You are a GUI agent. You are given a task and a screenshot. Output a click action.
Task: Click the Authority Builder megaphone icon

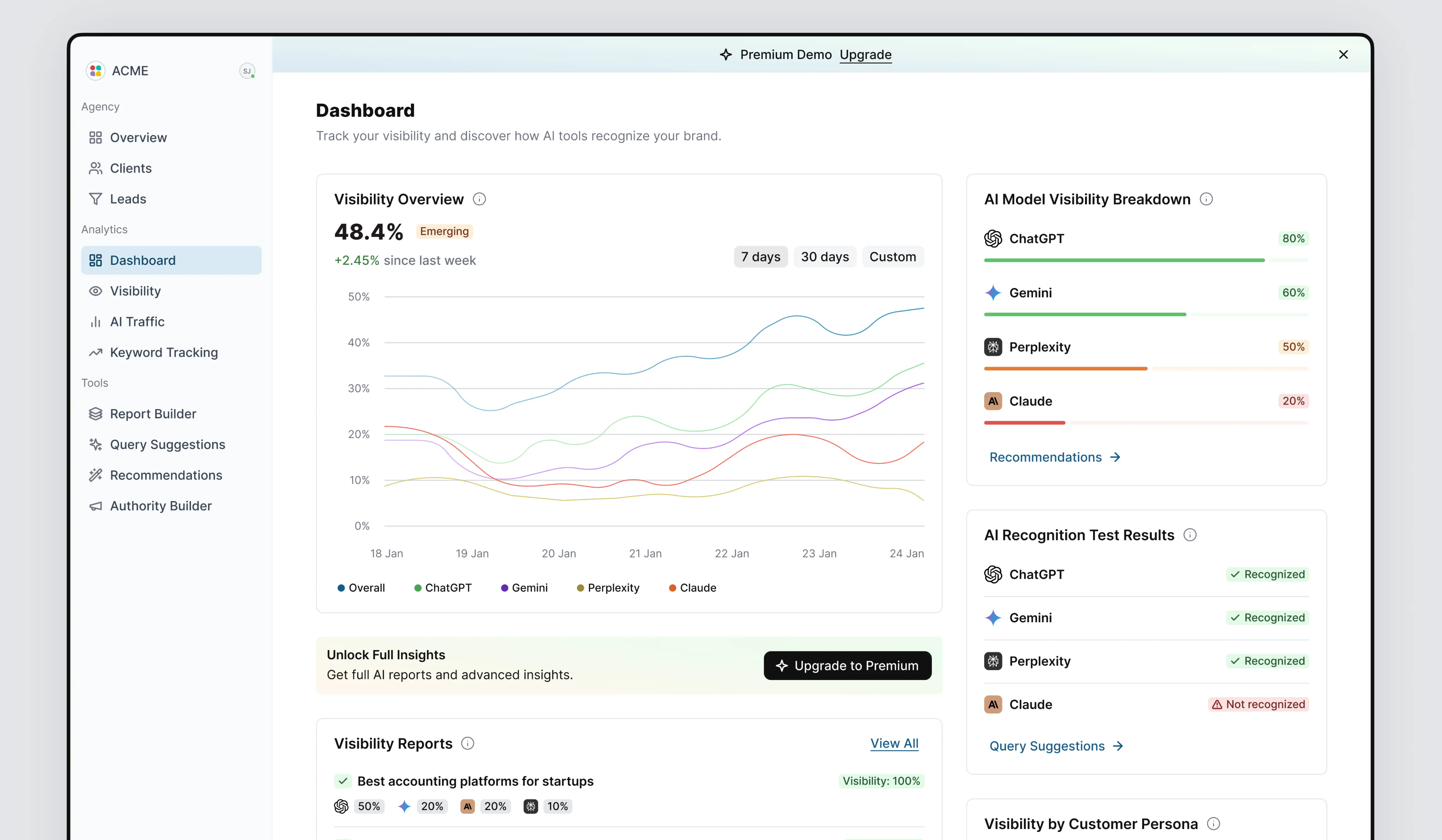click(95, 506)
